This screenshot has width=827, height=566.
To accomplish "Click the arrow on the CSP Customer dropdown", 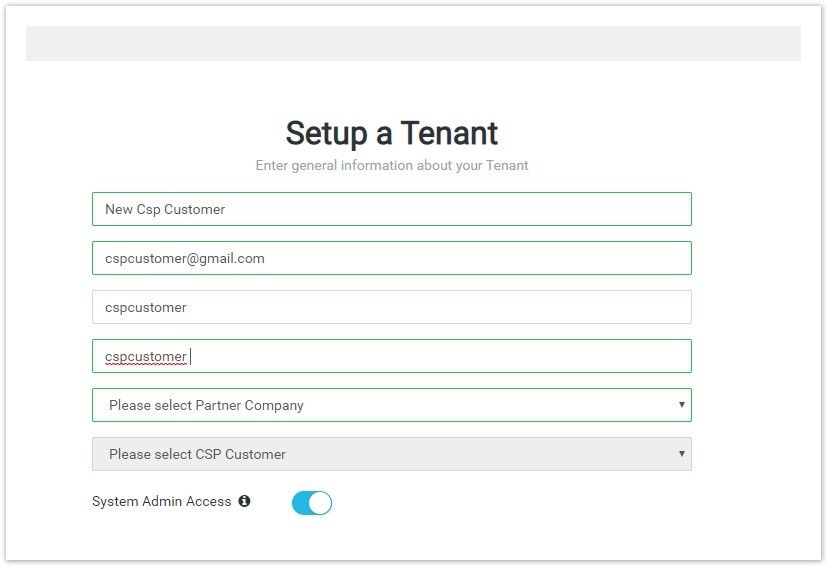I will pyautogui.click(x=681, y=454).
